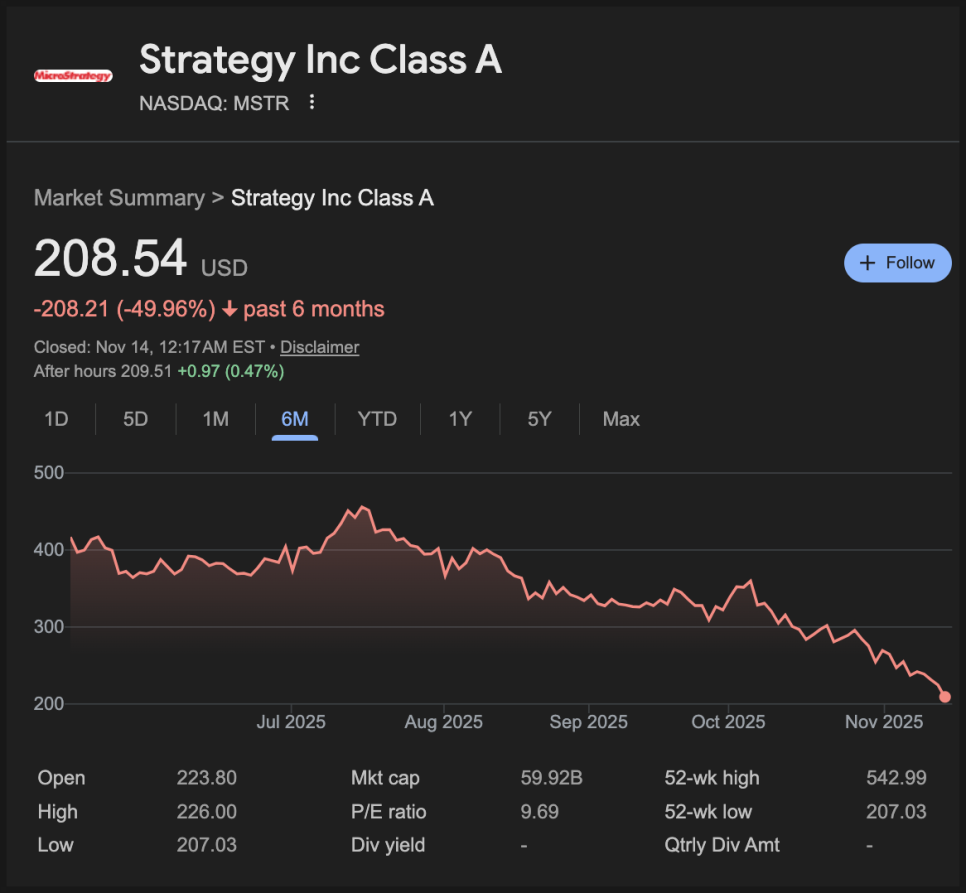The image size is (966, 893).
Task: Show the 1M chart range
Action: 215,419
